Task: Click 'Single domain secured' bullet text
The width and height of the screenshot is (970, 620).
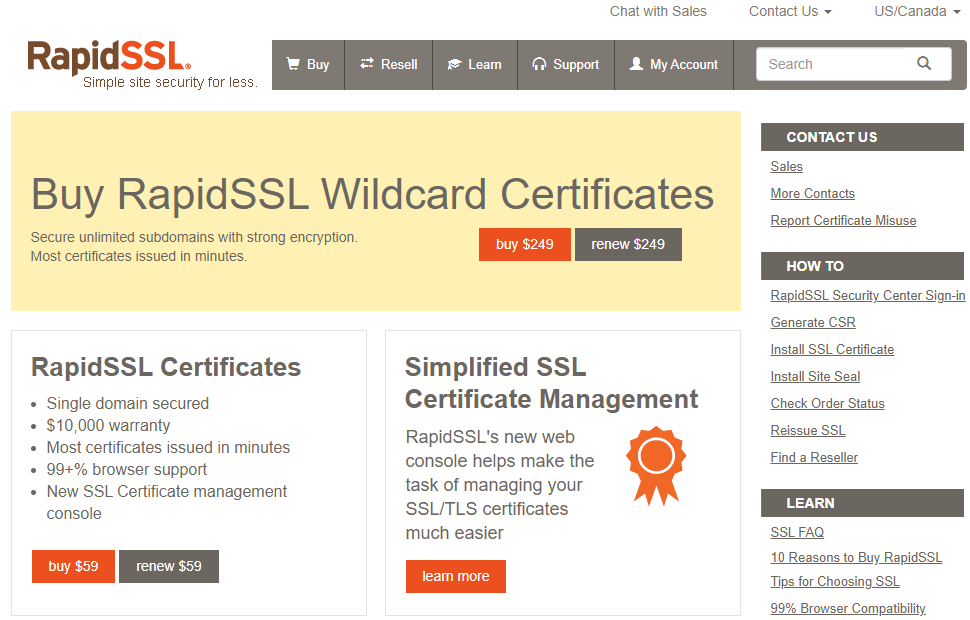Action: (x=127, y=403)
